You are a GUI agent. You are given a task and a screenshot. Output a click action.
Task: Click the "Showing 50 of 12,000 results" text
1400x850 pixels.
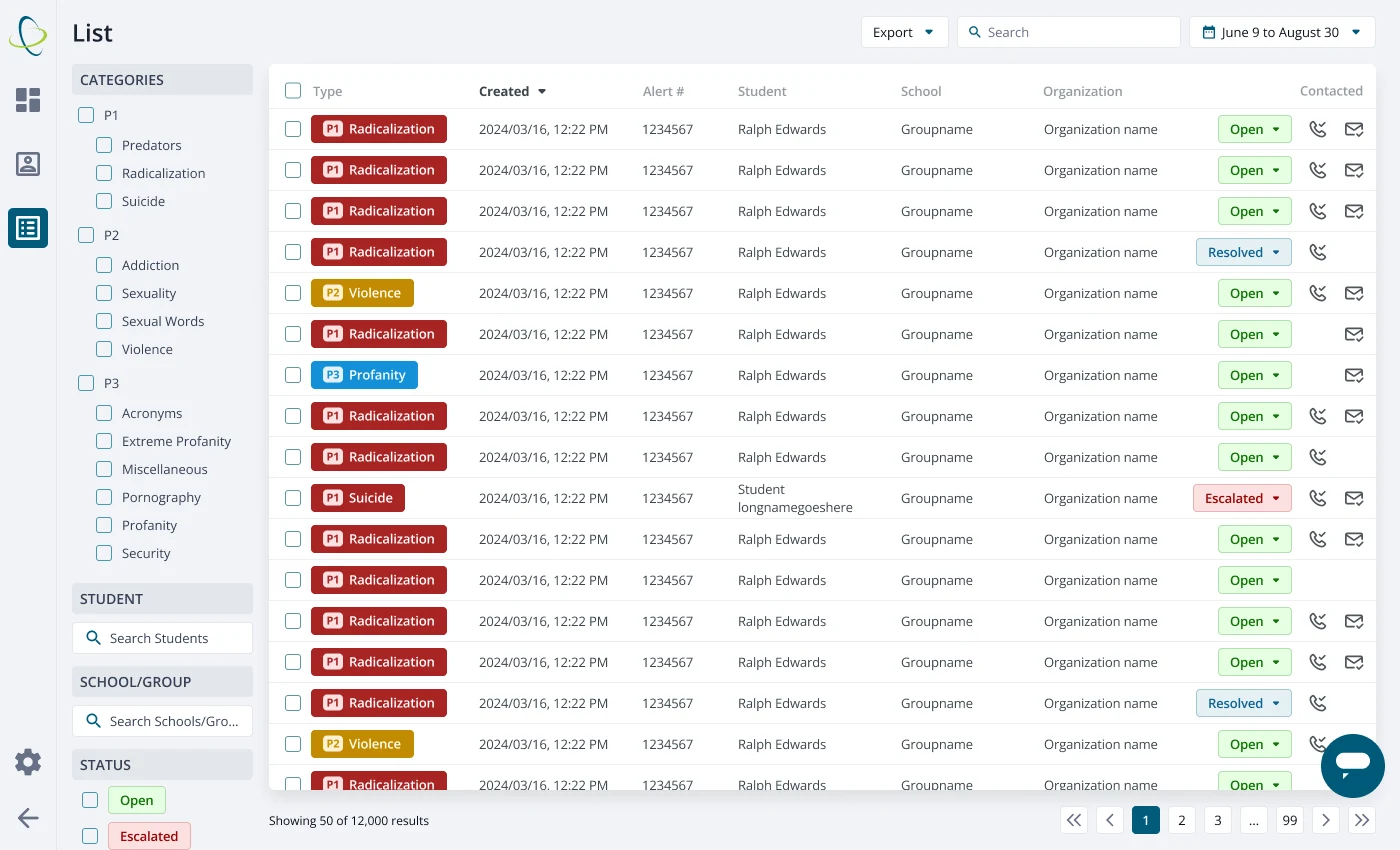coord(349,821)
